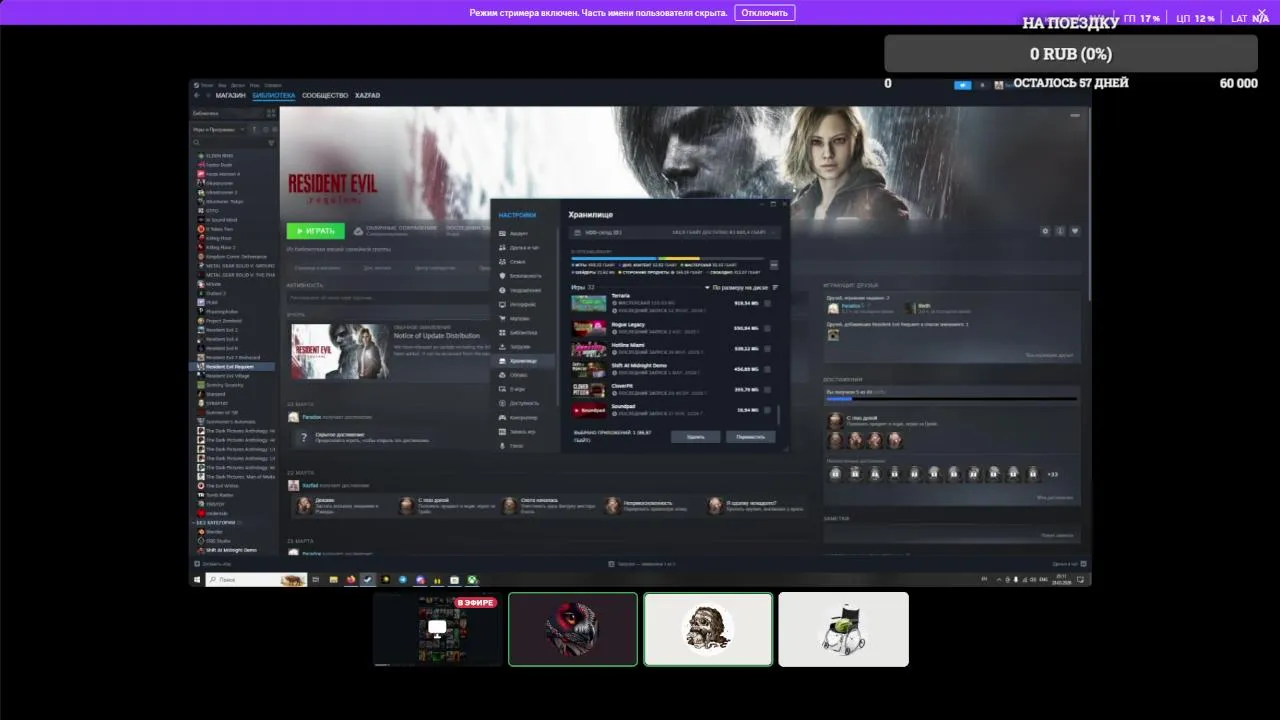Open the БИБЛИОТЕКА tab in Steam

274,95
